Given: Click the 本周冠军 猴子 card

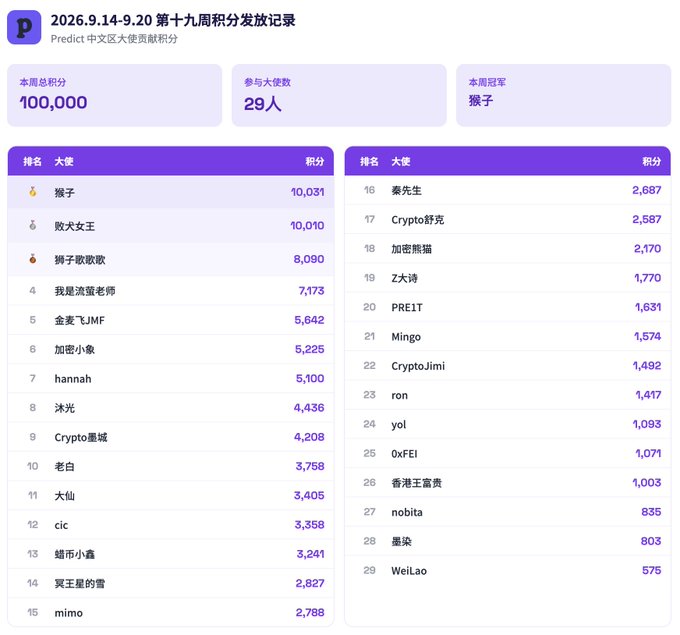Looking at the screenshot, I should click(563, 95).
